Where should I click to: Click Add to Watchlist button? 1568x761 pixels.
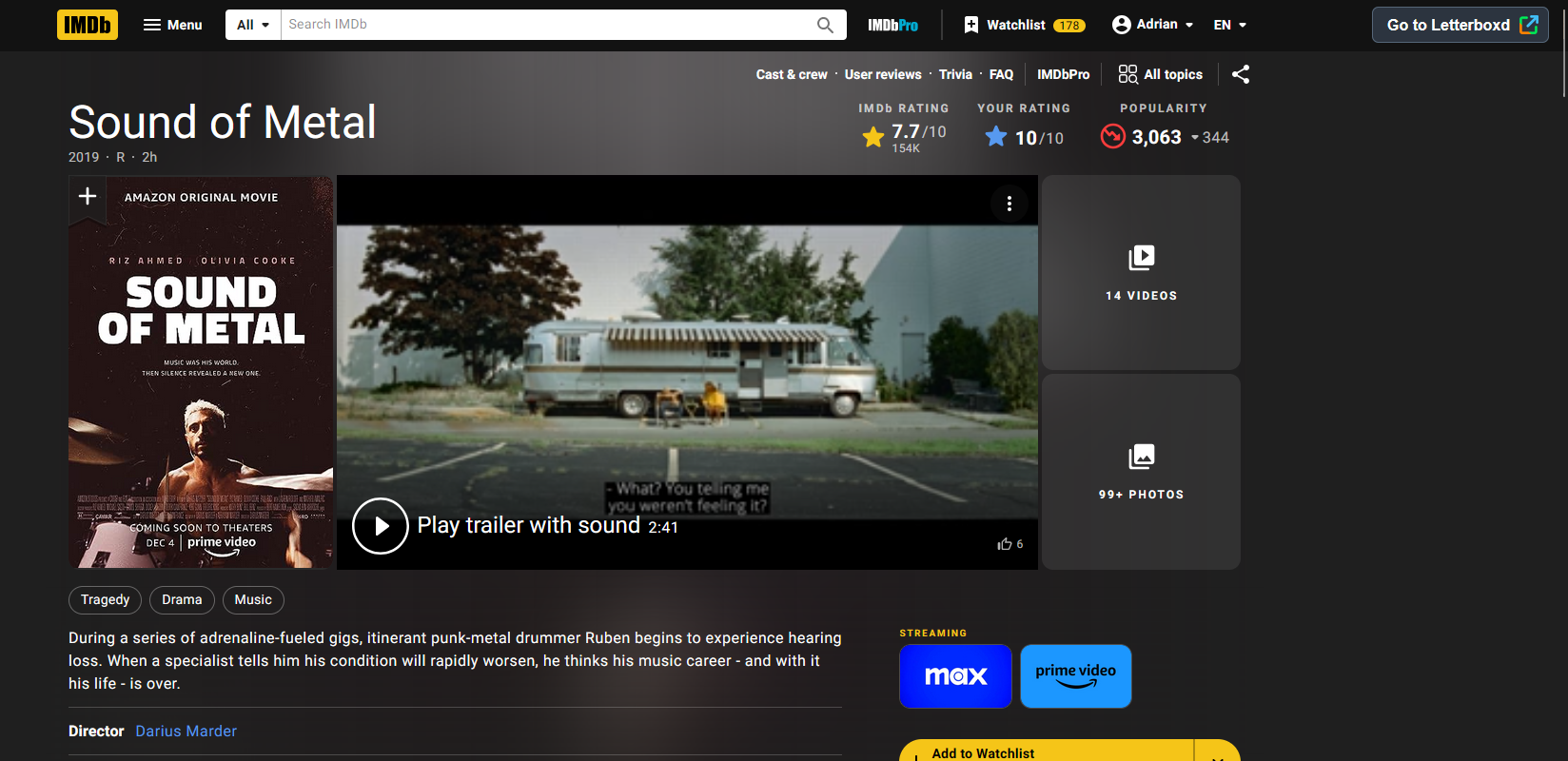pyautogui.click(x=1046, y=751)
